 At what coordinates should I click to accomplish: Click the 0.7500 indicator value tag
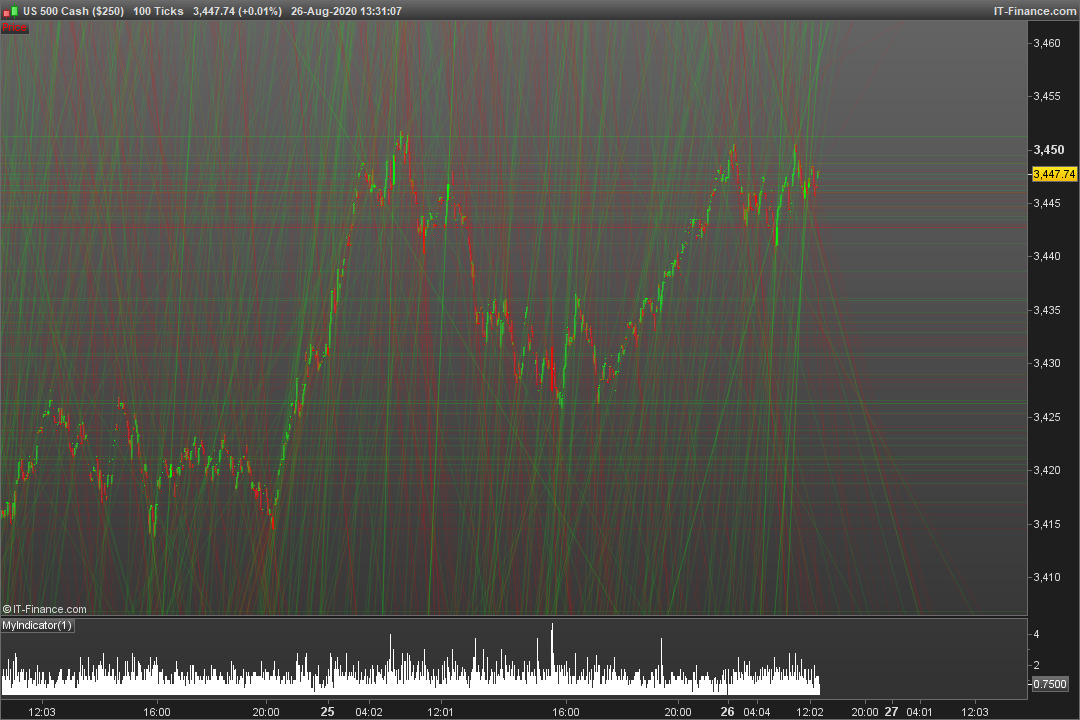coord(1050,683)
